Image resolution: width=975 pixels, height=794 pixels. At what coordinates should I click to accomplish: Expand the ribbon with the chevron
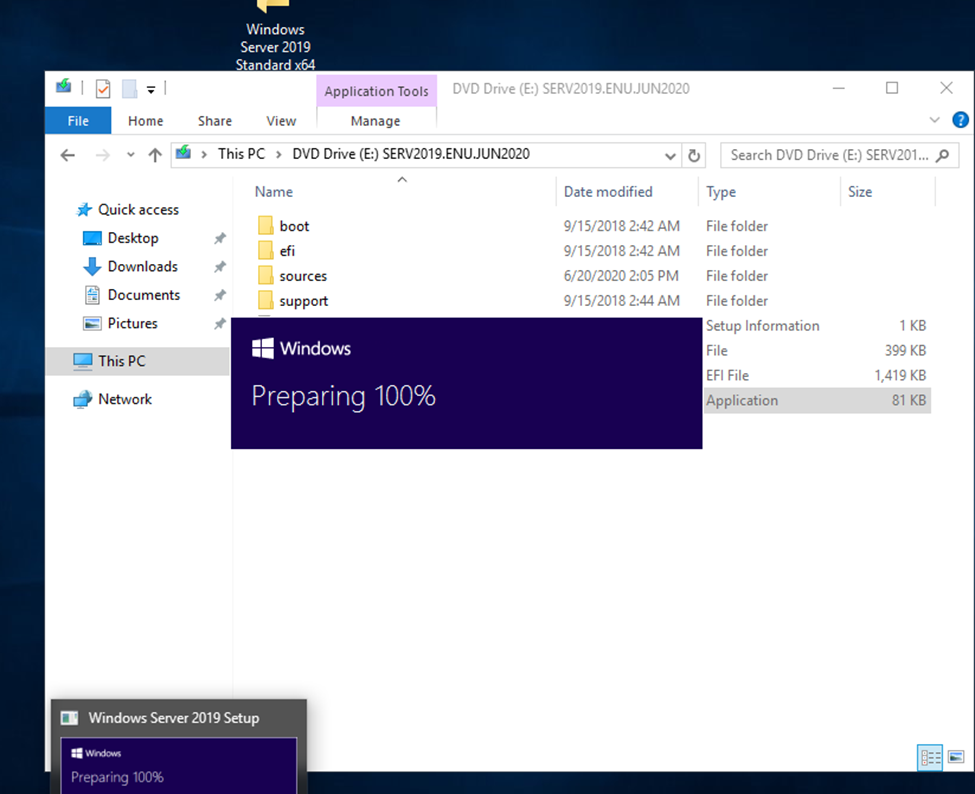[x=935, y=120]
